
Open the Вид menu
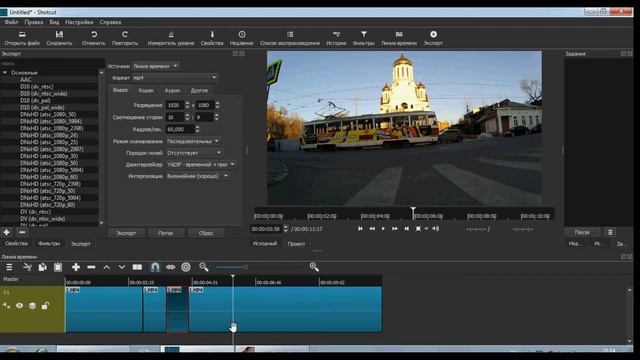[x=54, y=22]
